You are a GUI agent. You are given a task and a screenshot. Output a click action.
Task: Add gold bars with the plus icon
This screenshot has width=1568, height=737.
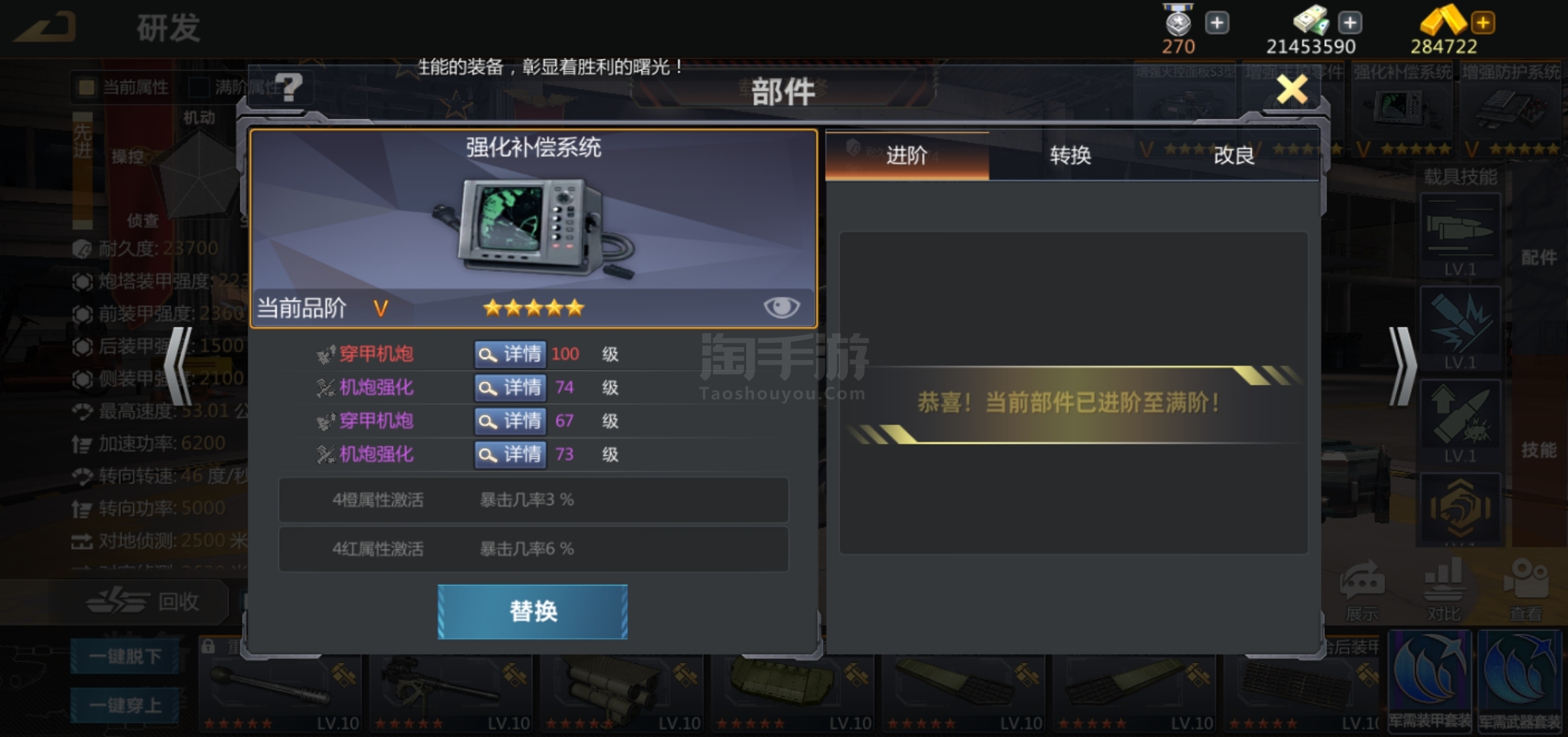pyautogui.click(x=1483, y=23)
